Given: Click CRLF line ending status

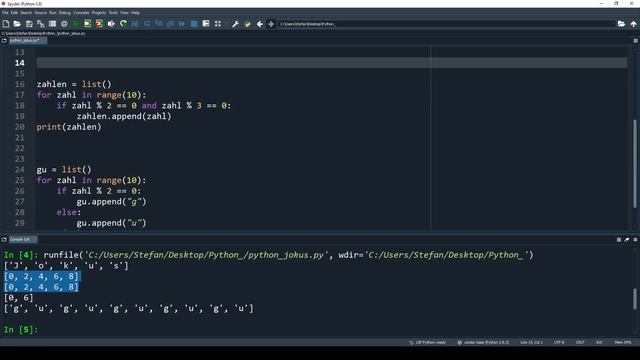Looking at the screenshot, I should pos(580,342).
